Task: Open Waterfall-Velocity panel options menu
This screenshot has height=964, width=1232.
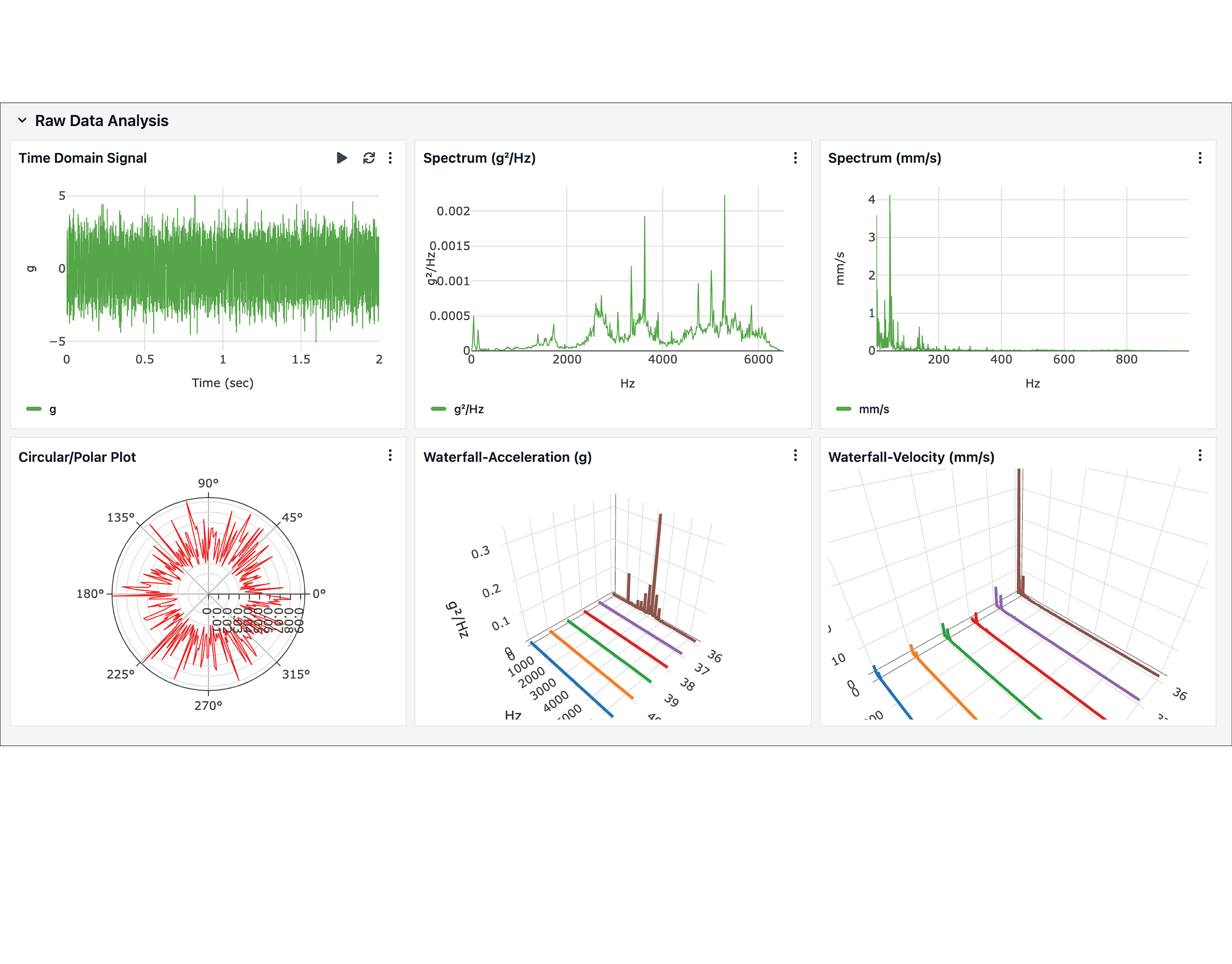Action: coord(1200,456)
